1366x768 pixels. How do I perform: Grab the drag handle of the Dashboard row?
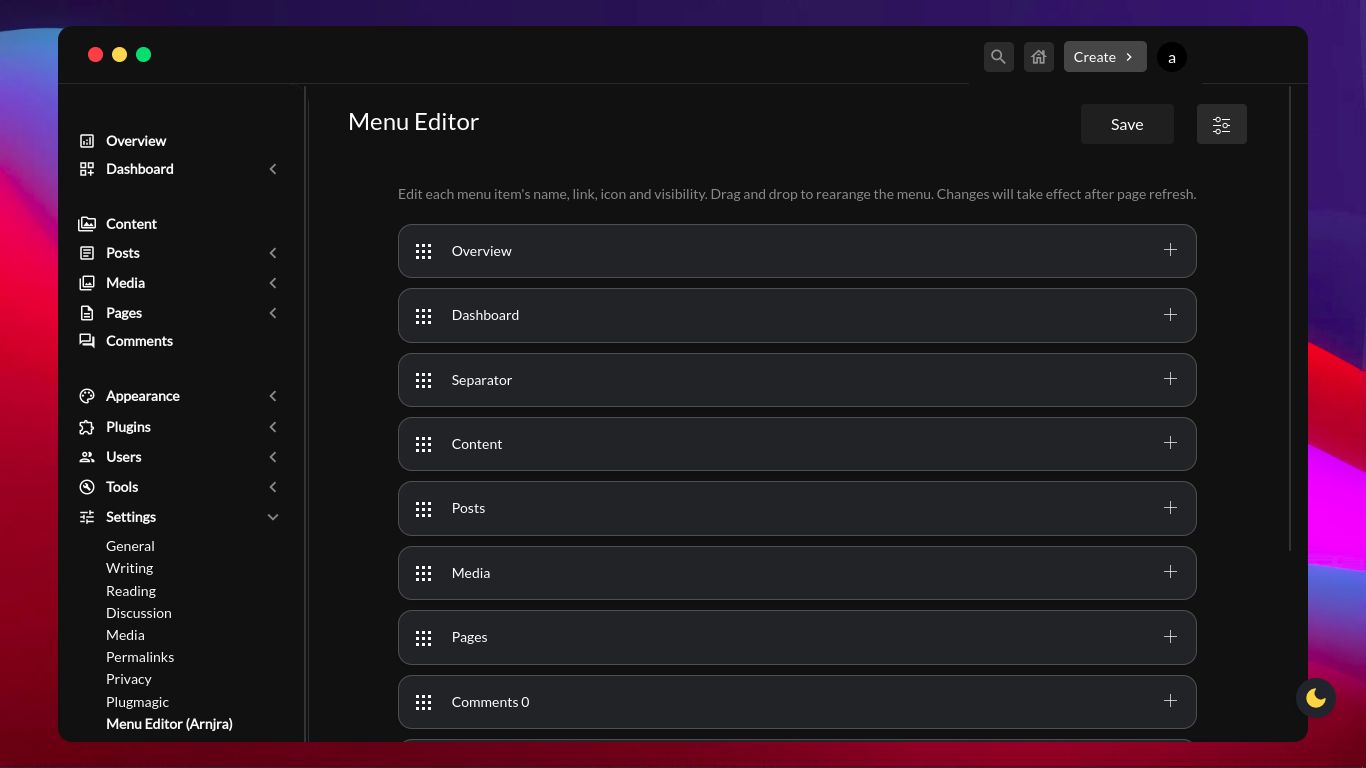click(424, 316)
